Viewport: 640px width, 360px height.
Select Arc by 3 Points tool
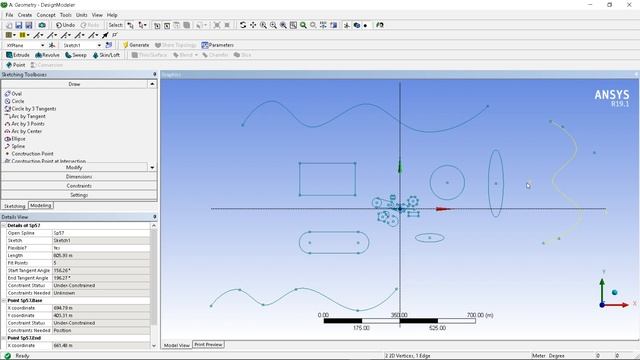click(x=24, y=124)
